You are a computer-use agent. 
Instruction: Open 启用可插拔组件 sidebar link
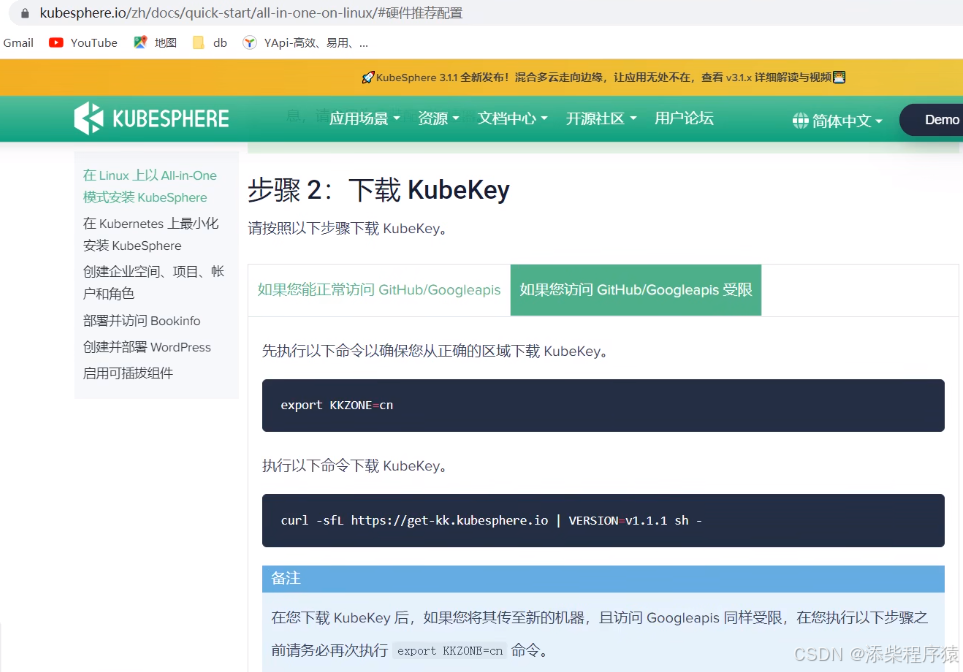(128, 373)
